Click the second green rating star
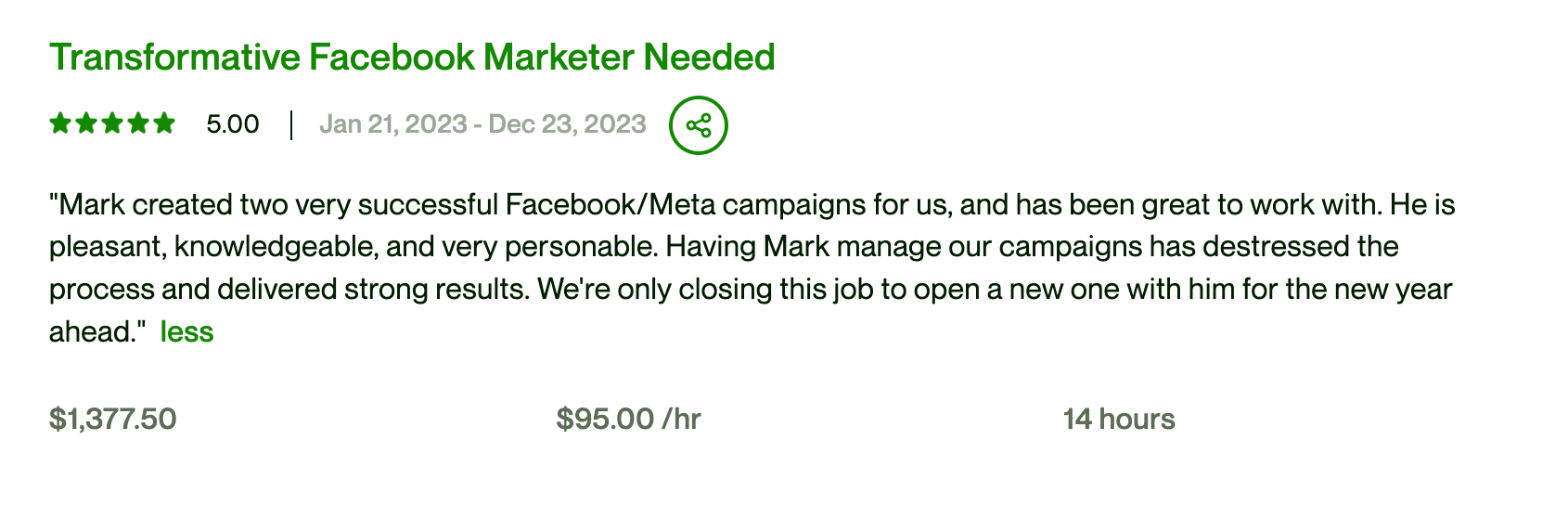Viewport: 1568px width, 505px height. (x=86, y=123)
